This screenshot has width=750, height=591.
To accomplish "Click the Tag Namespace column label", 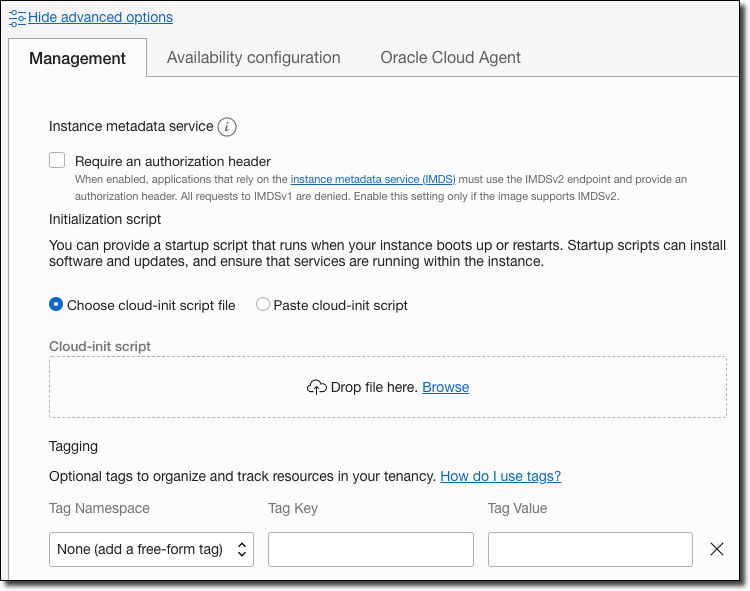I will pos(99,508).
